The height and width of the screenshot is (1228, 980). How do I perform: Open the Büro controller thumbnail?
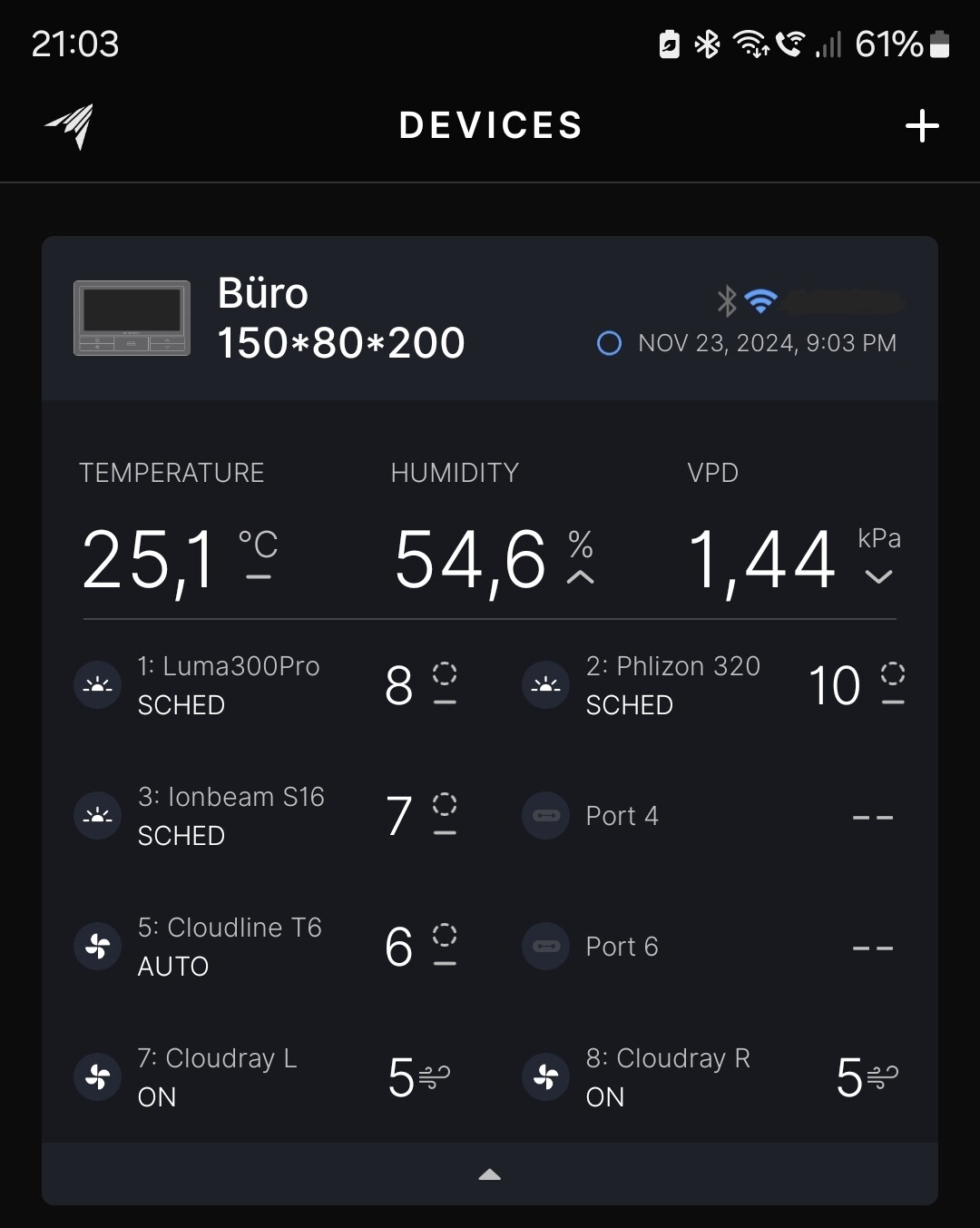(132, 318)
